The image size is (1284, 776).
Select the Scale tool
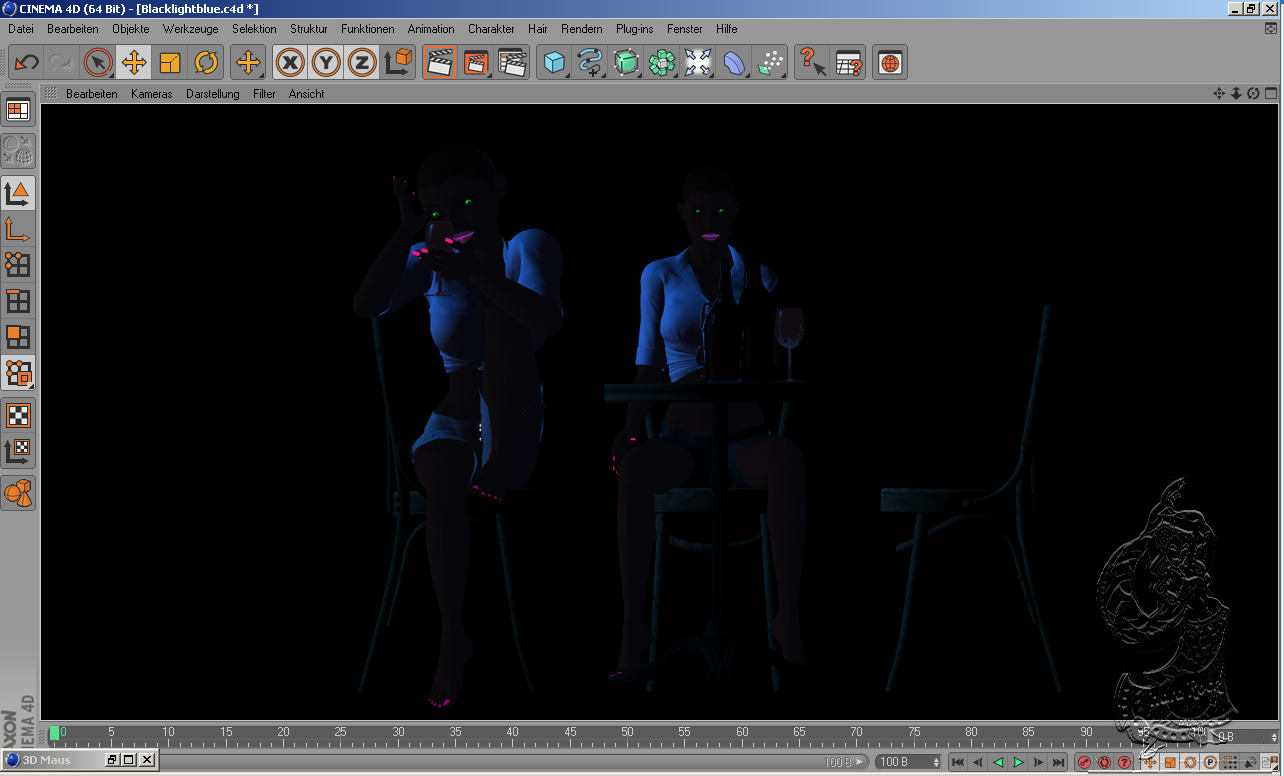[x=169, y=63]
